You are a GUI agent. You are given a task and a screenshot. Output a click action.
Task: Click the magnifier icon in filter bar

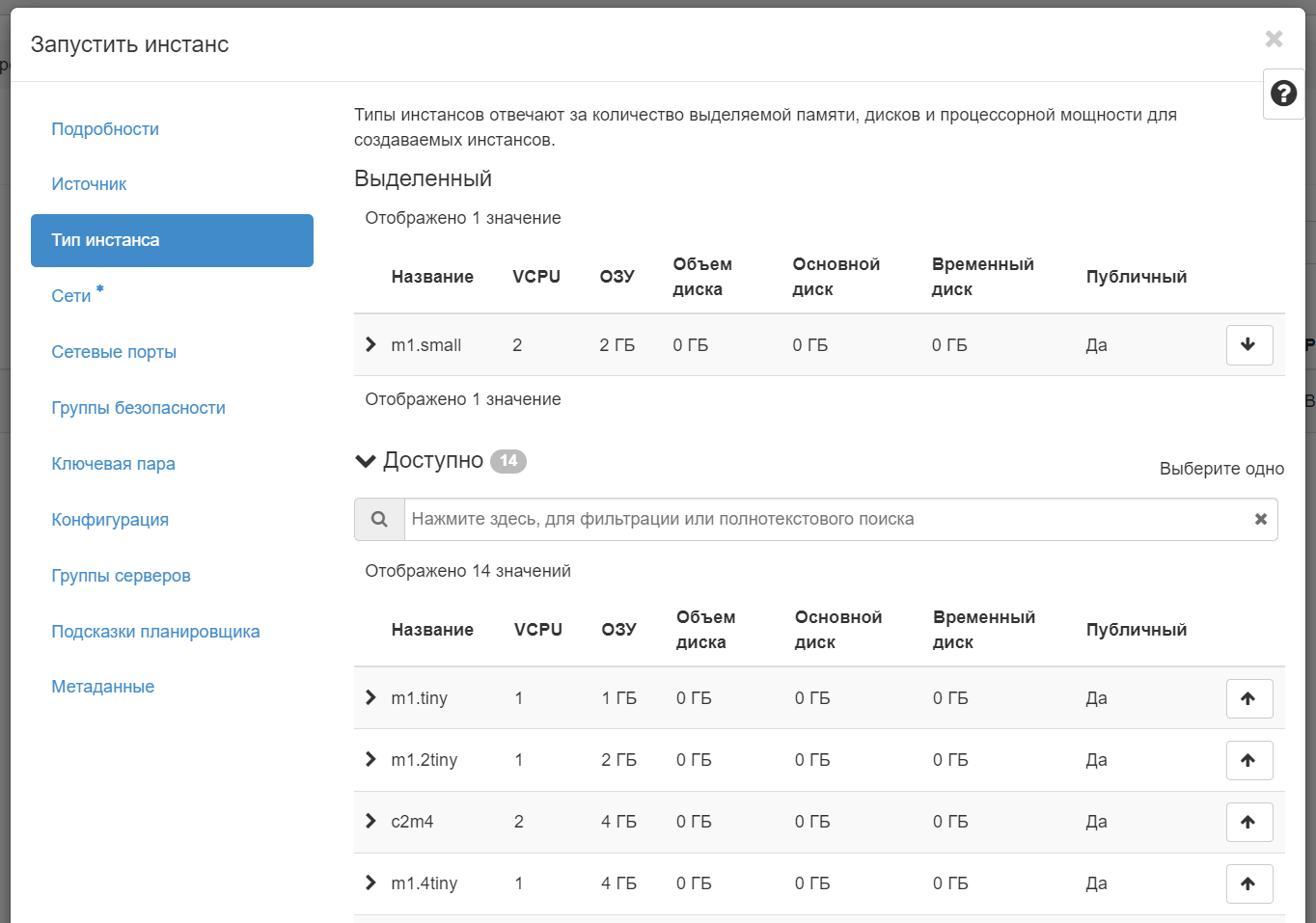coord(379,519)
